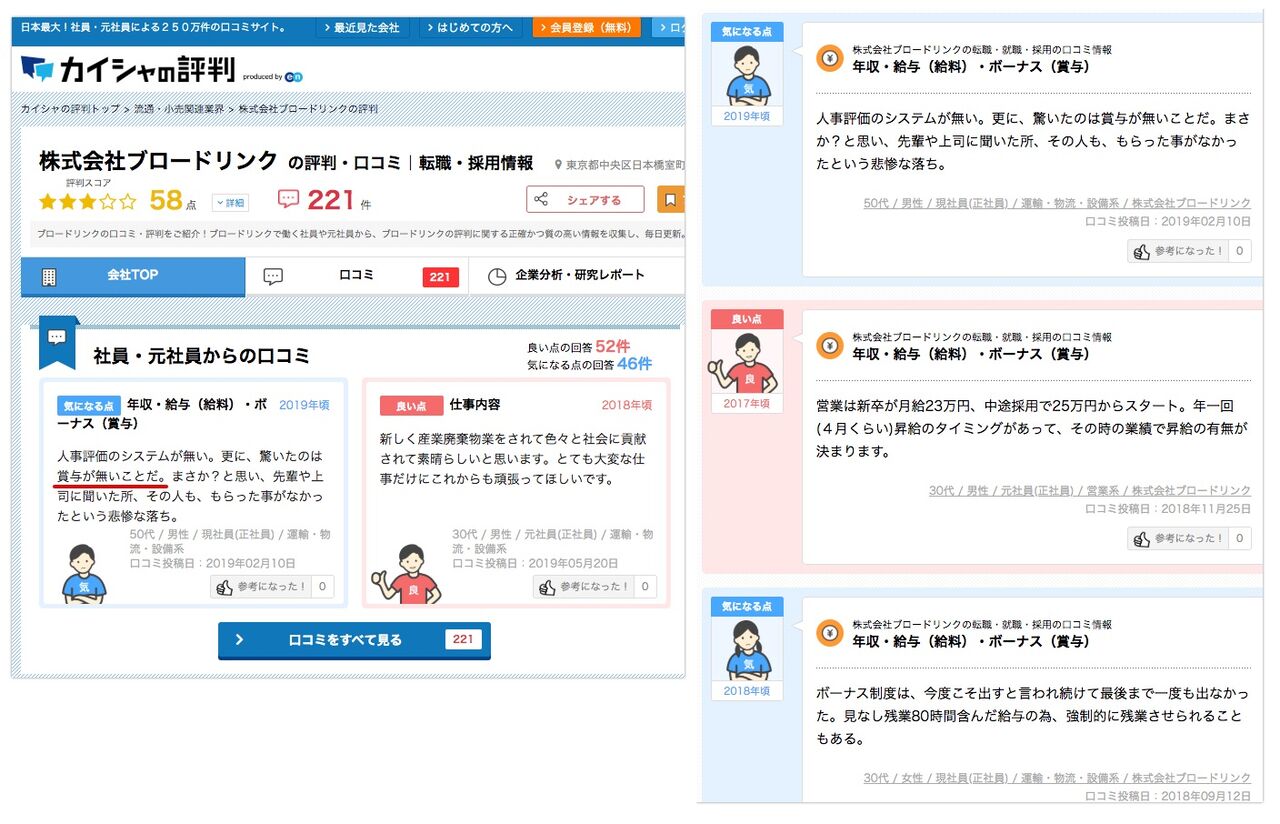Click the 2018年頃 year on 仕事内容 card
This screenshot has height=824, width=1280.
627,405
